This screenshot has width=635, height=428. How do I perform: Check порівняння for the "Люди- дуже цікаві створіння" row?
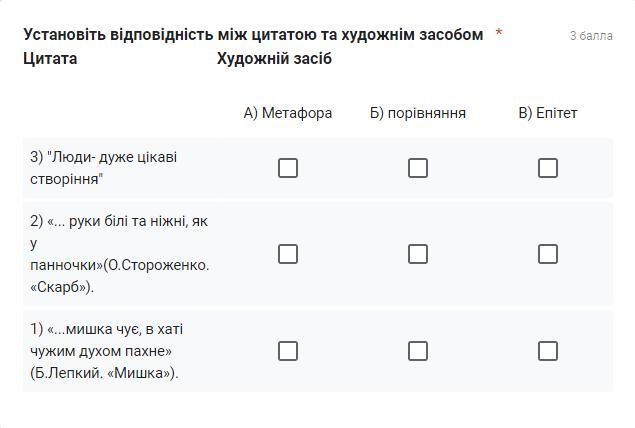click(x=418, y=168)
